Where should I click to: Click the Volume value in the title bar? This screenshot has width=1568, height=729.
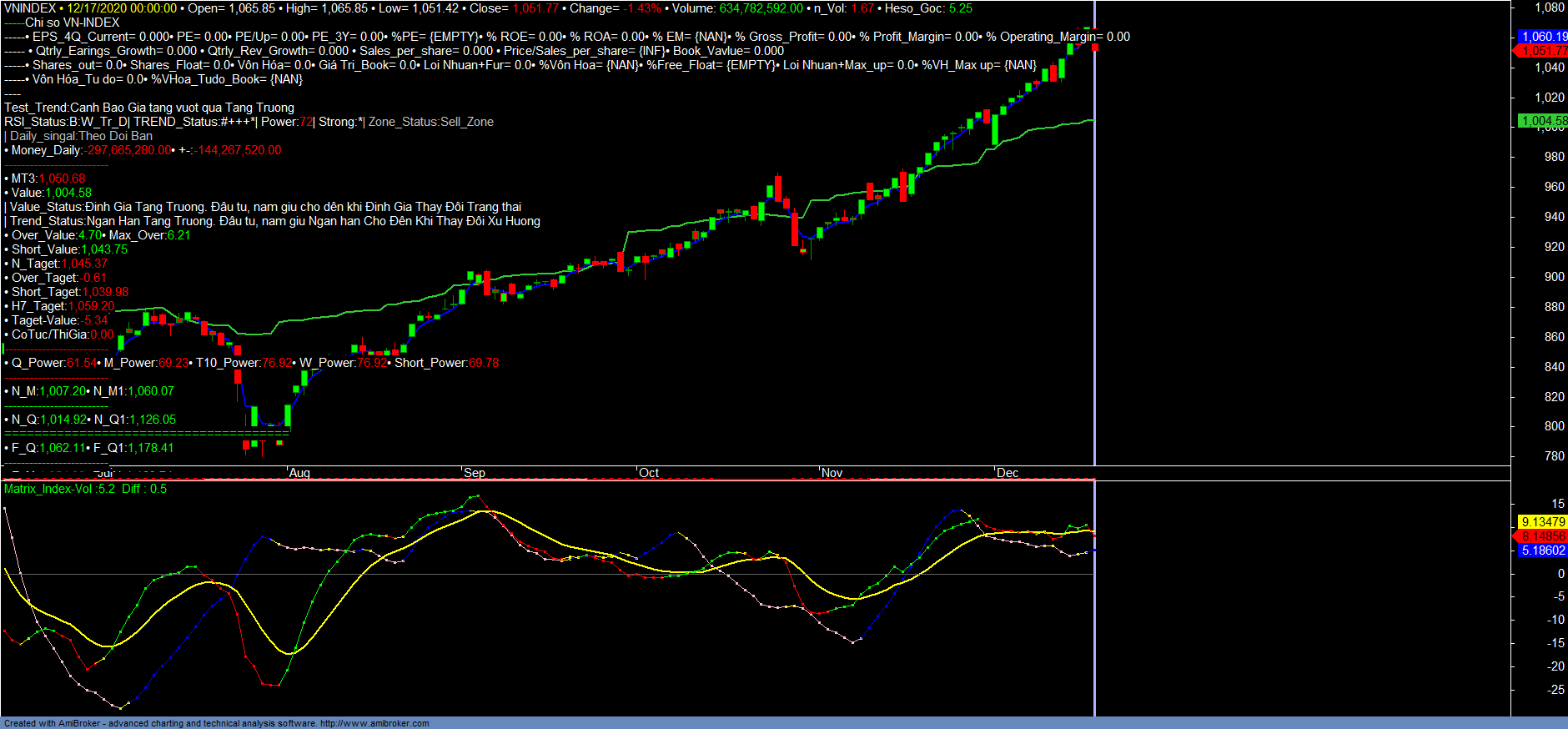click(x=761, y=8)
